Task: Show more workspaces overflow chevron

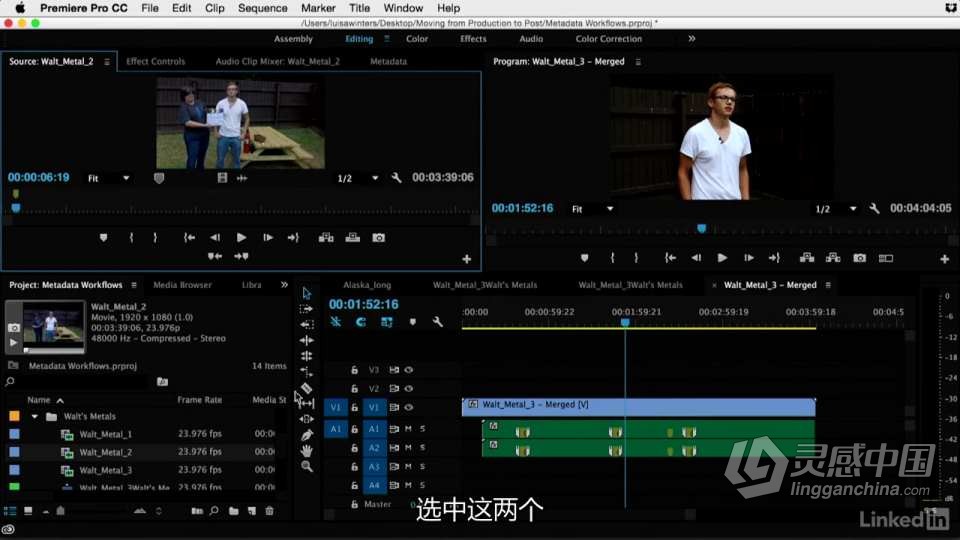Action: 692,39
